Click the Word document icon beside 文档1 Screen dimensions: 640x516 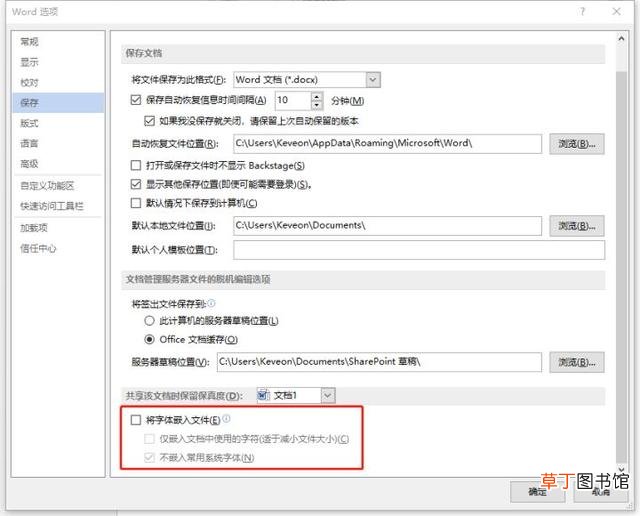264,395
